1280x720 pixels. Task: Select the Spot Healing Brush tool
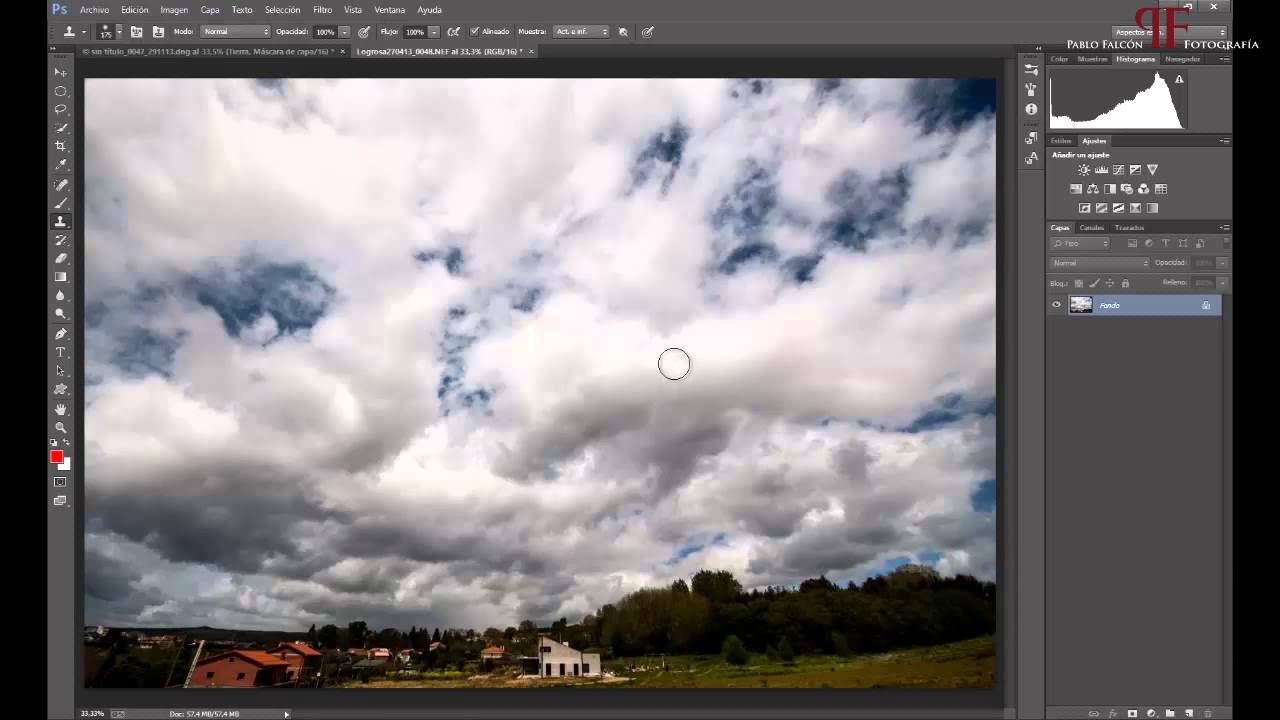coord(61,185)
